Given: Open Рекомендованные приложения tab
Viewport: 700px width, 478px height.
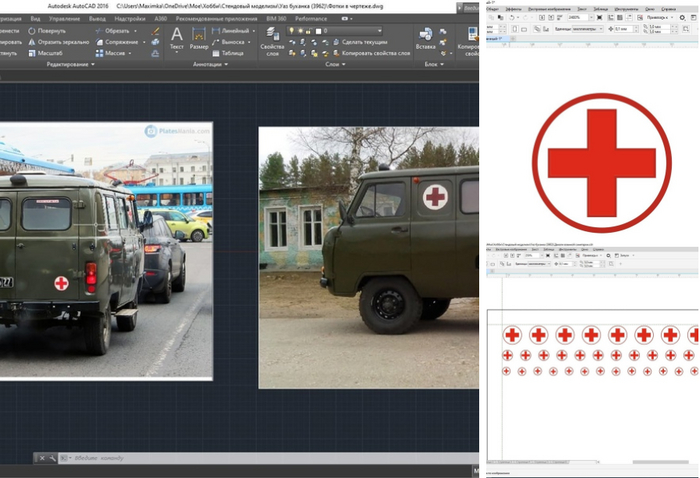Looking at the screenshot, I should pyautogui.click(x=217, y=19).
